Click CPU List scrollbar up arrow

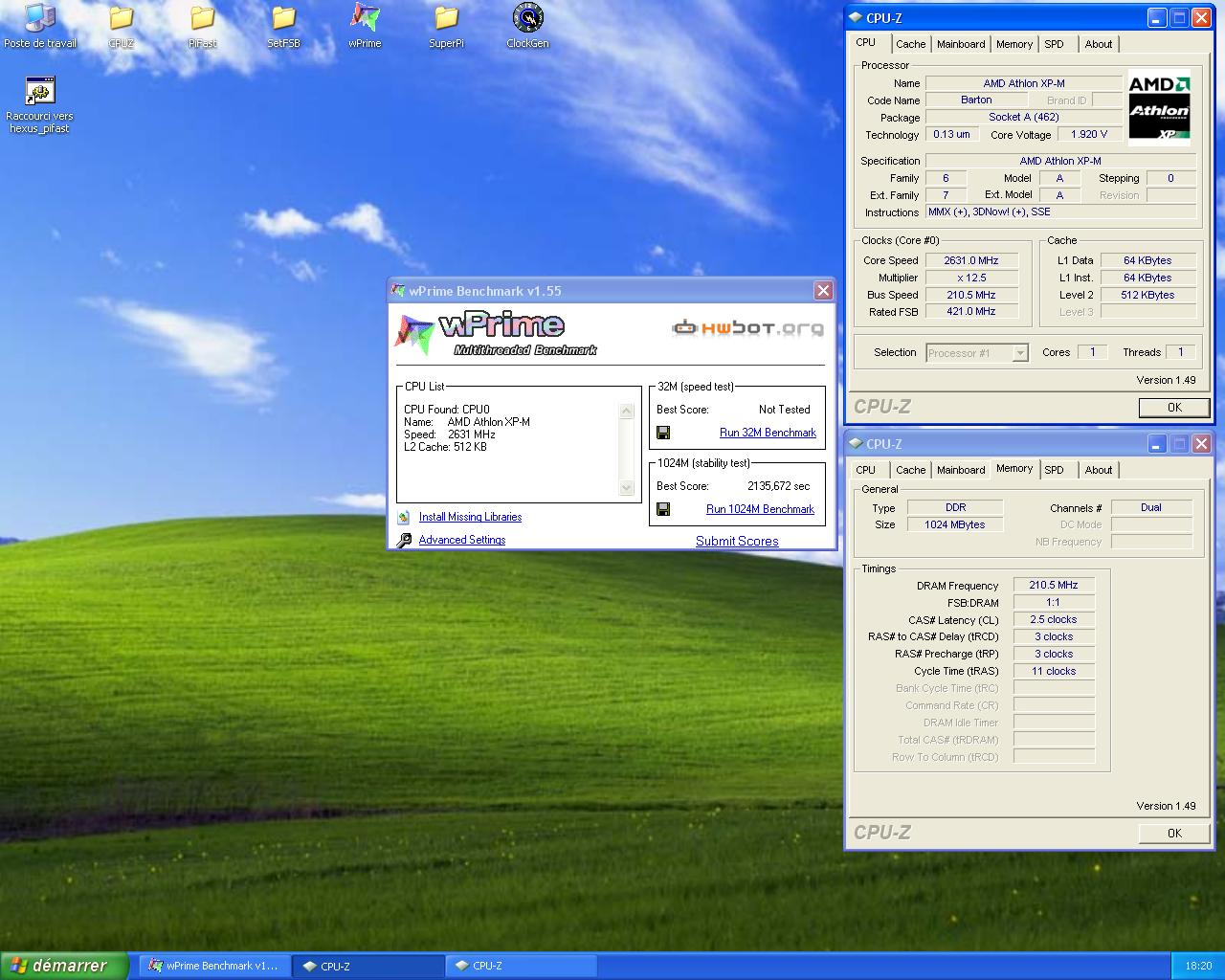627,412
